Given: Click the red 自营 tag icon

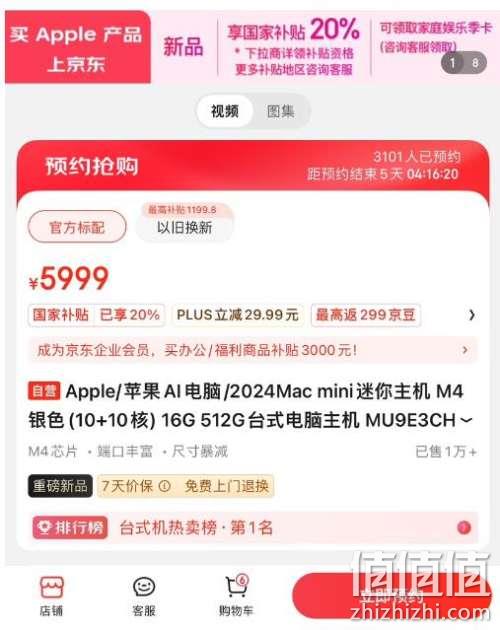Looking at the screenshot, I should point(44,391).
